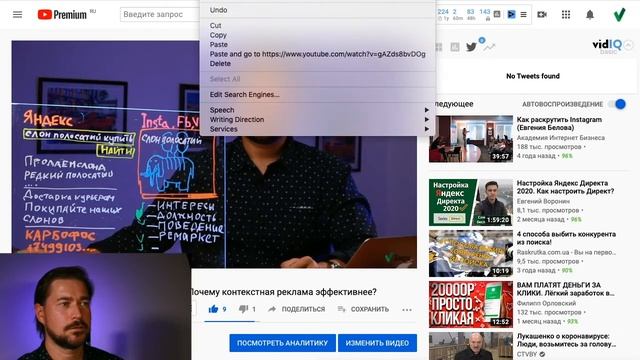Open the notifications bell
This screenshot has width=640, height=360.
pos(590,15)
